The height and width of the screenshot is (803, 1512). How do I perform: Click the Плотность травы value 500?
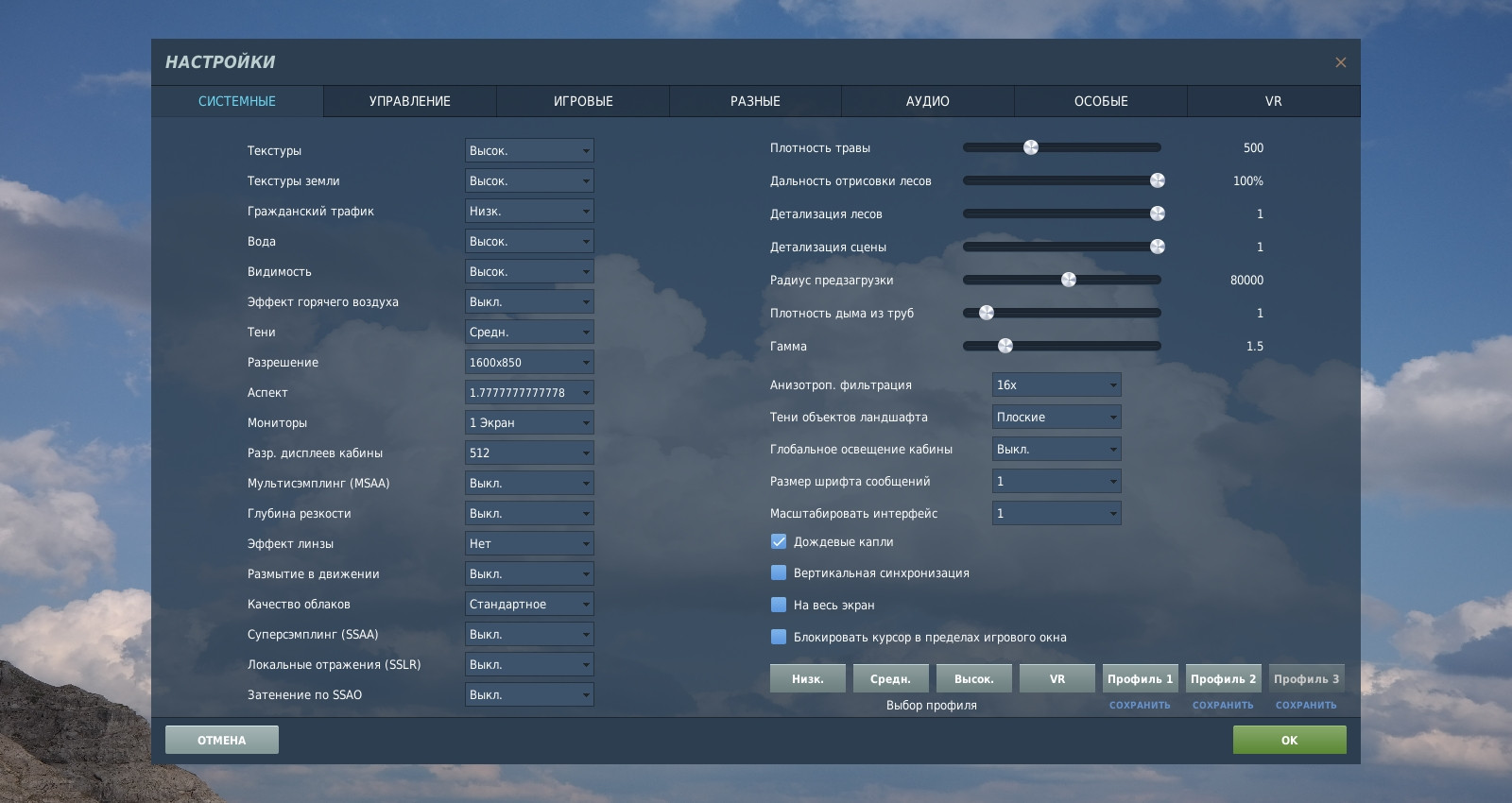tap(1253, 147)
